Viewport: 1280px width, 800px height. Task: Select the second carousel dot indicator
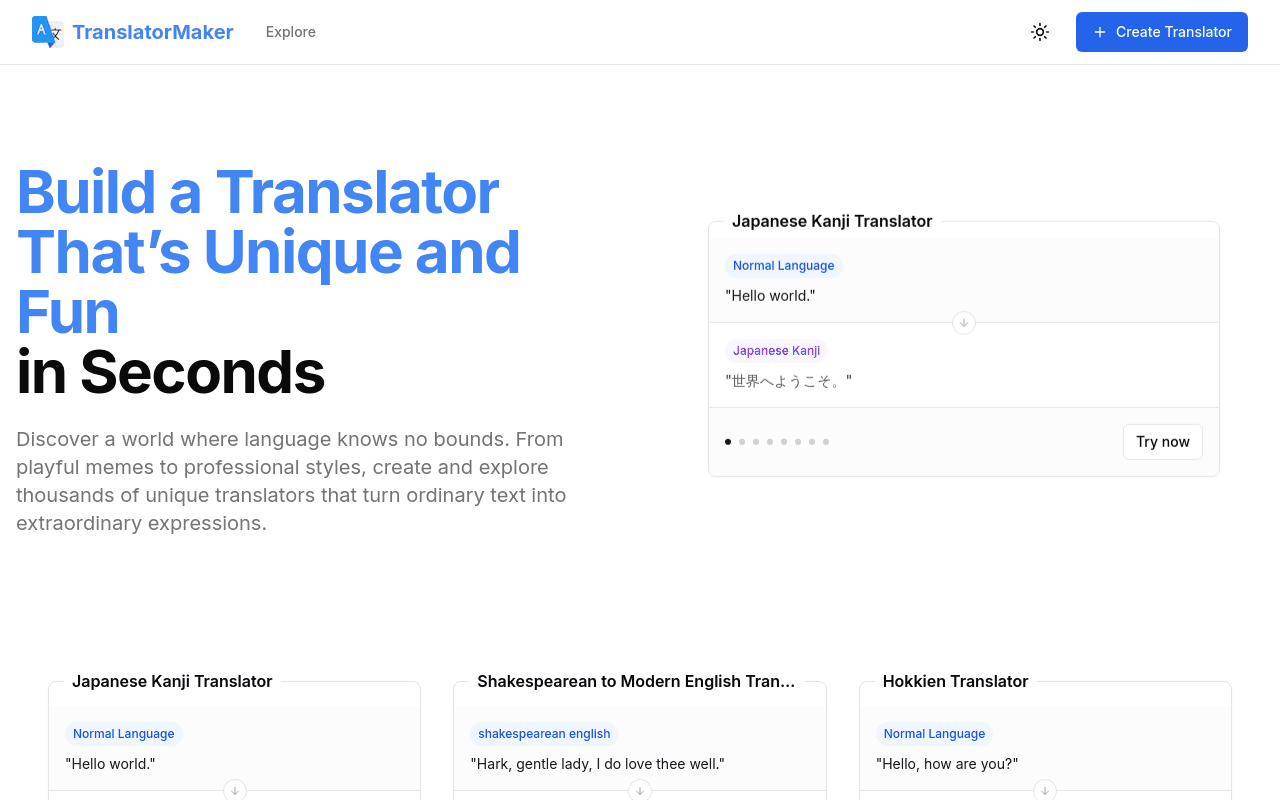pos(742,442)
